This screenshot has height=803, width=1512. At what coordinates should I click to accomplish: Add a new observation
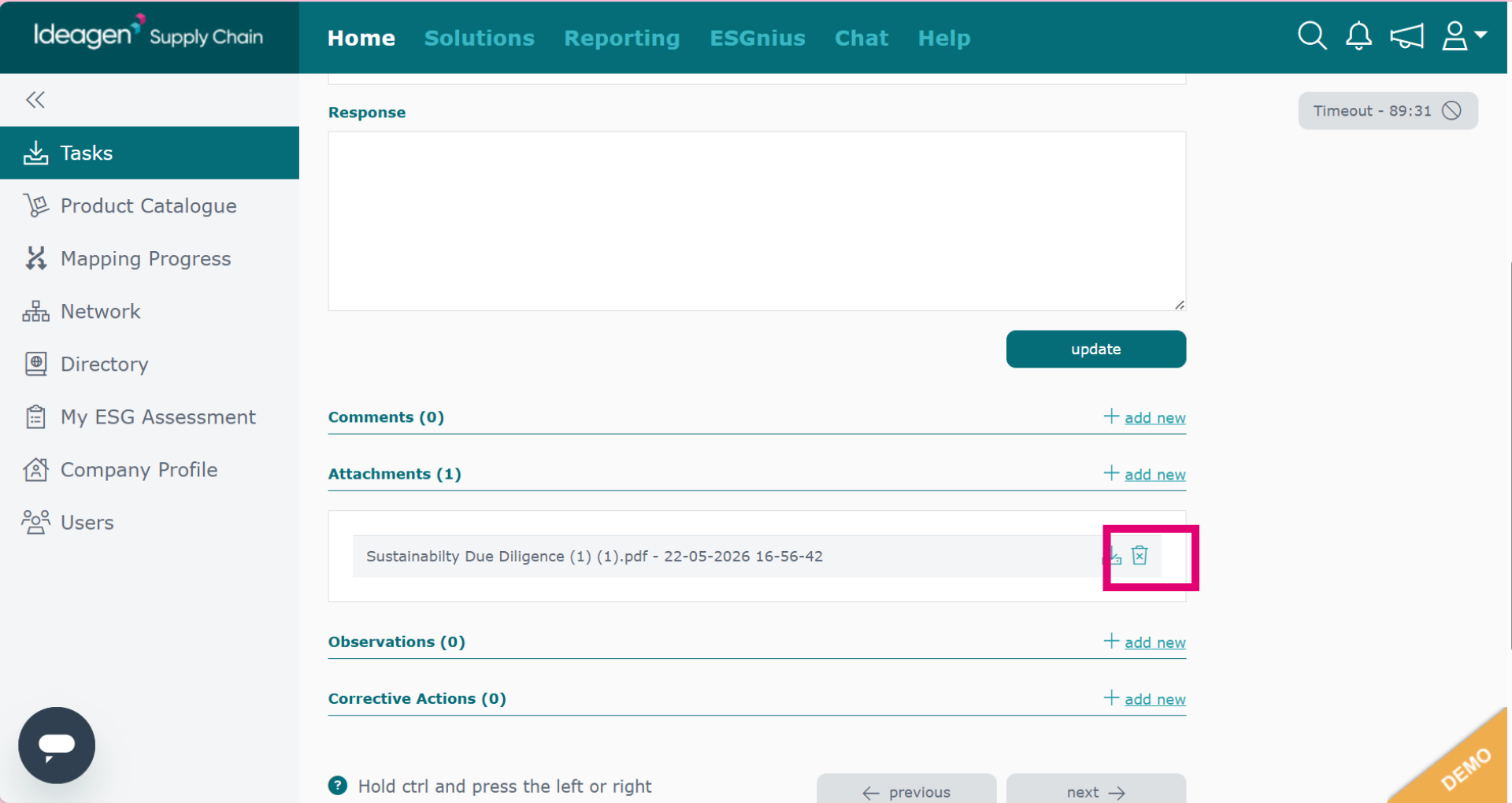1145,642
